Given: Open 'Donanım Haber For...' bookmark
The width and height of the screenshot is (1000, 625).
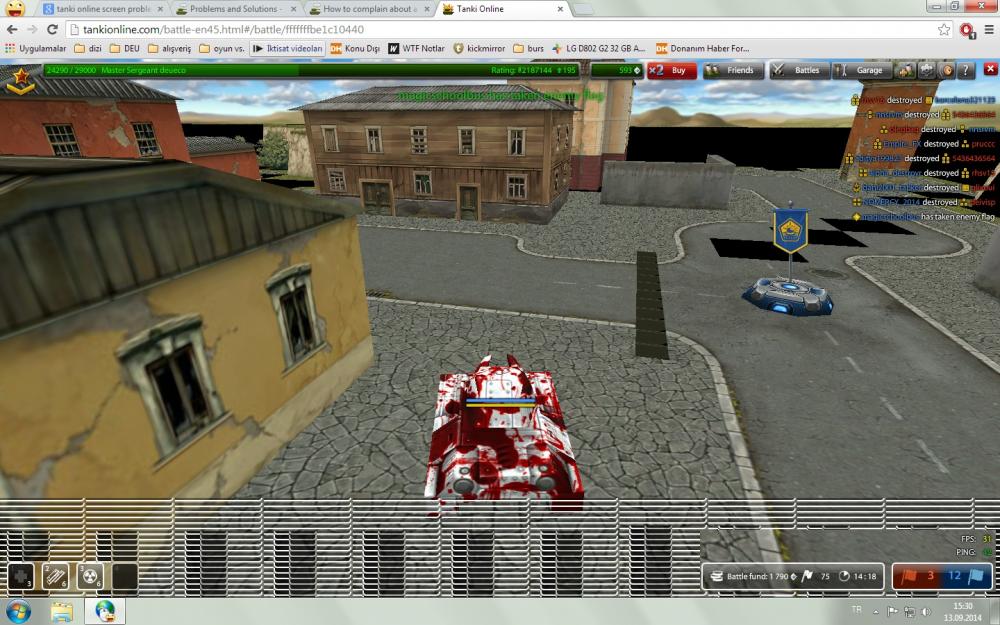Looking at the screenshot, I should coord(702,48).
